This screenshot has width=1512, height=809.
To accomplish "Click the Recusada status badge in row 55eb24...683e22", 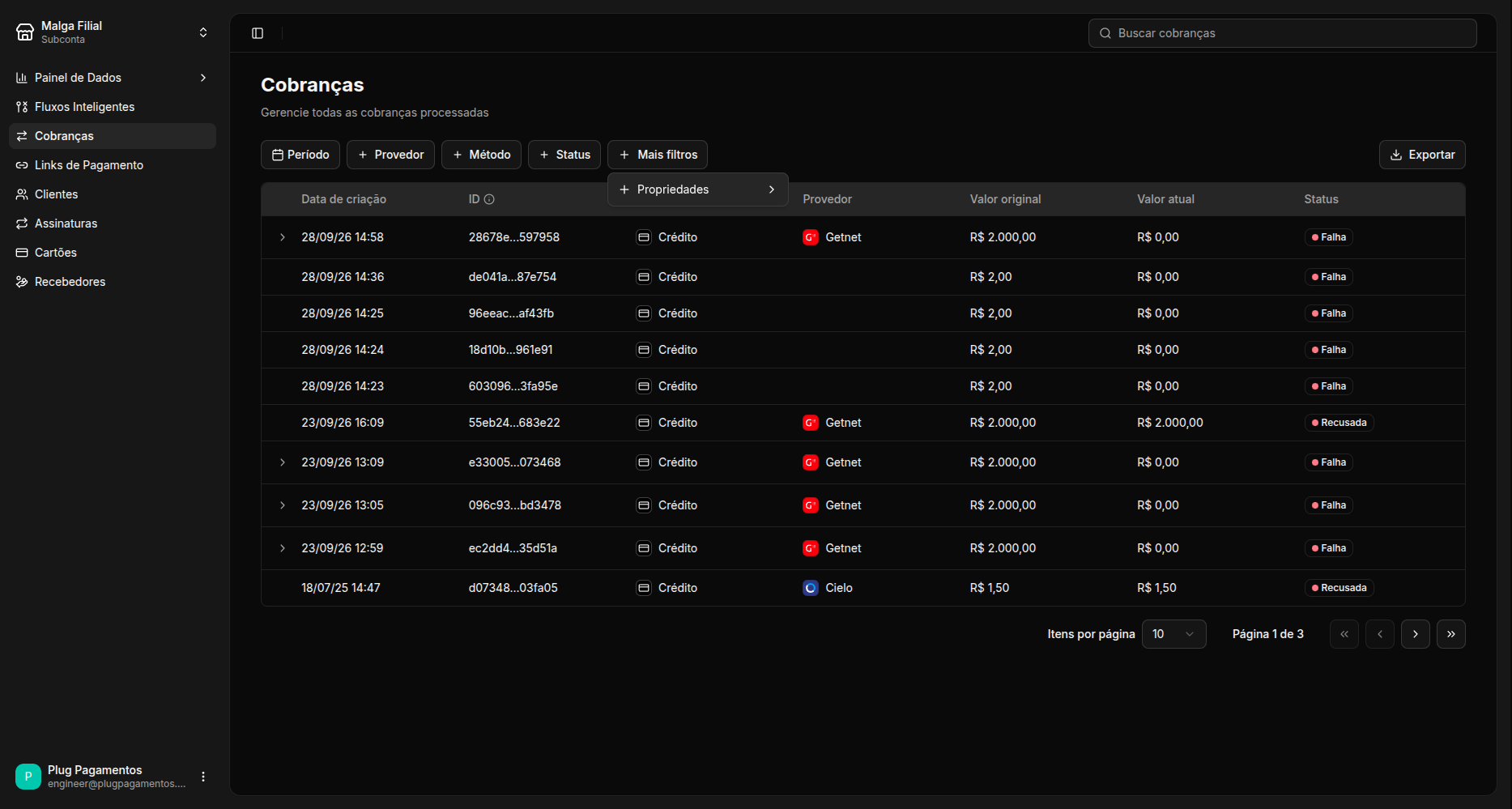I will point(1339,423).
